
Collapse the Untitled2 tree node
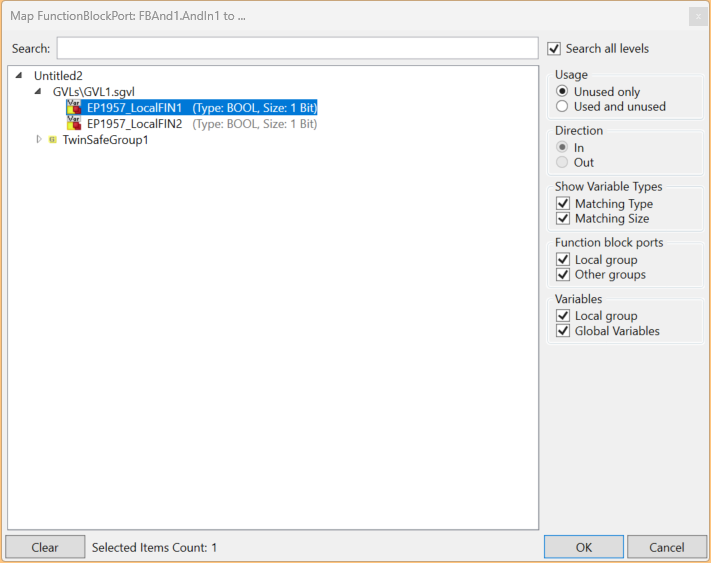[19, 75]
